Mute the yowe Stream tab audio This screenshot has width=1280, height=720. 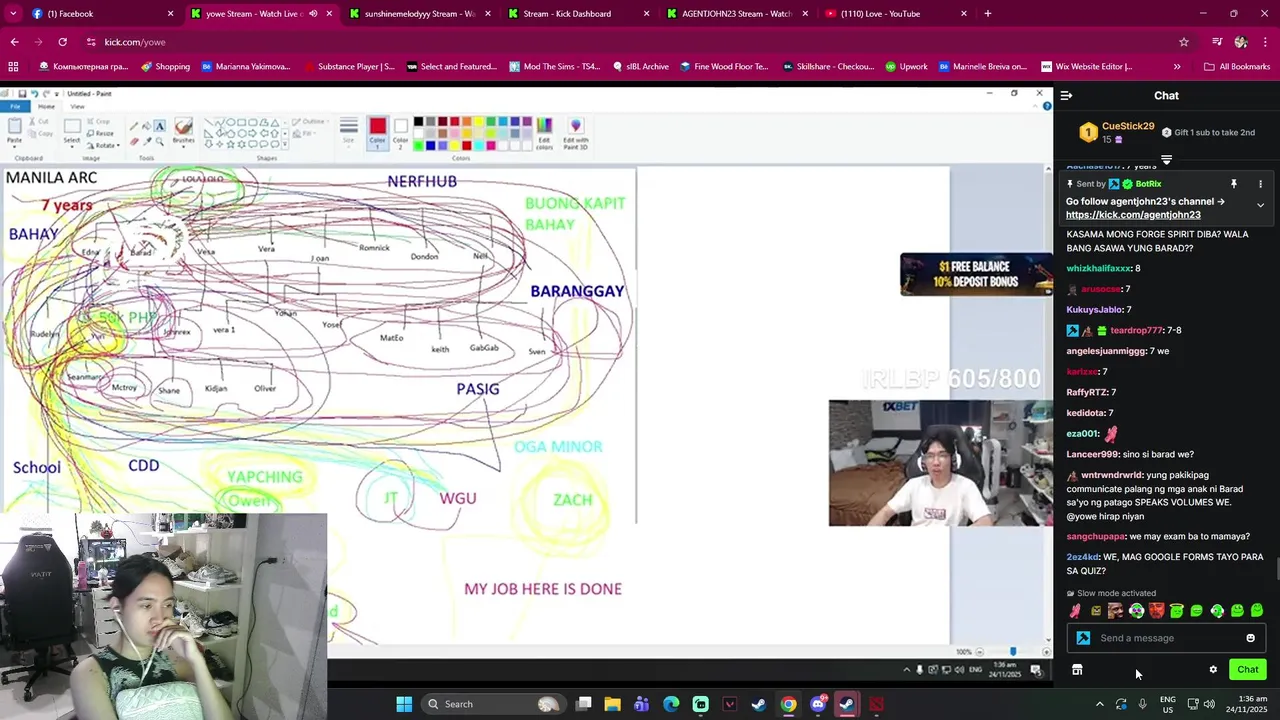click(x=313, y=14)
